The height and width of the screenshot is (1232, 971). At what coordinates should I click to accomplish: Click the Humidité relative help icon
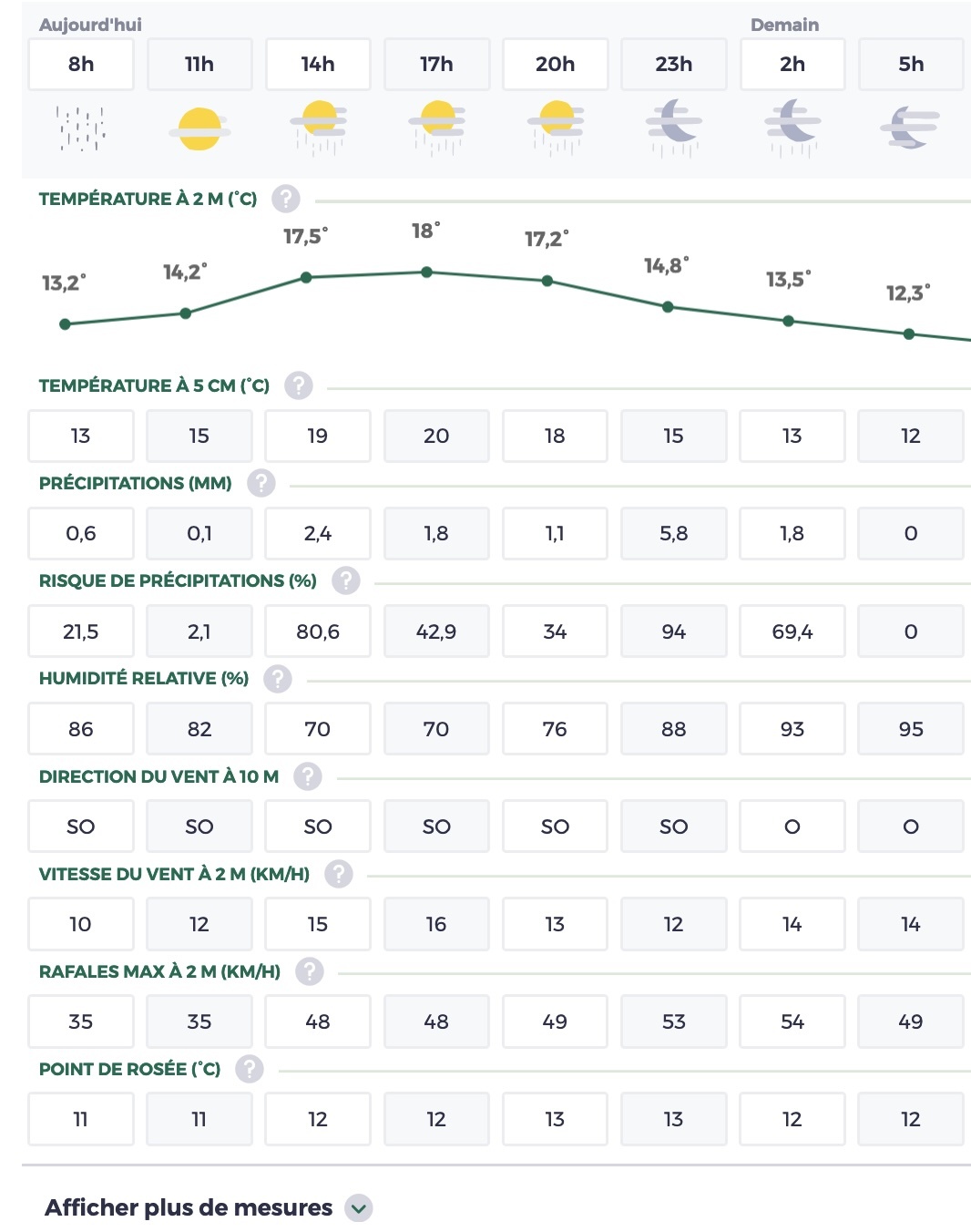pos(278,678)
